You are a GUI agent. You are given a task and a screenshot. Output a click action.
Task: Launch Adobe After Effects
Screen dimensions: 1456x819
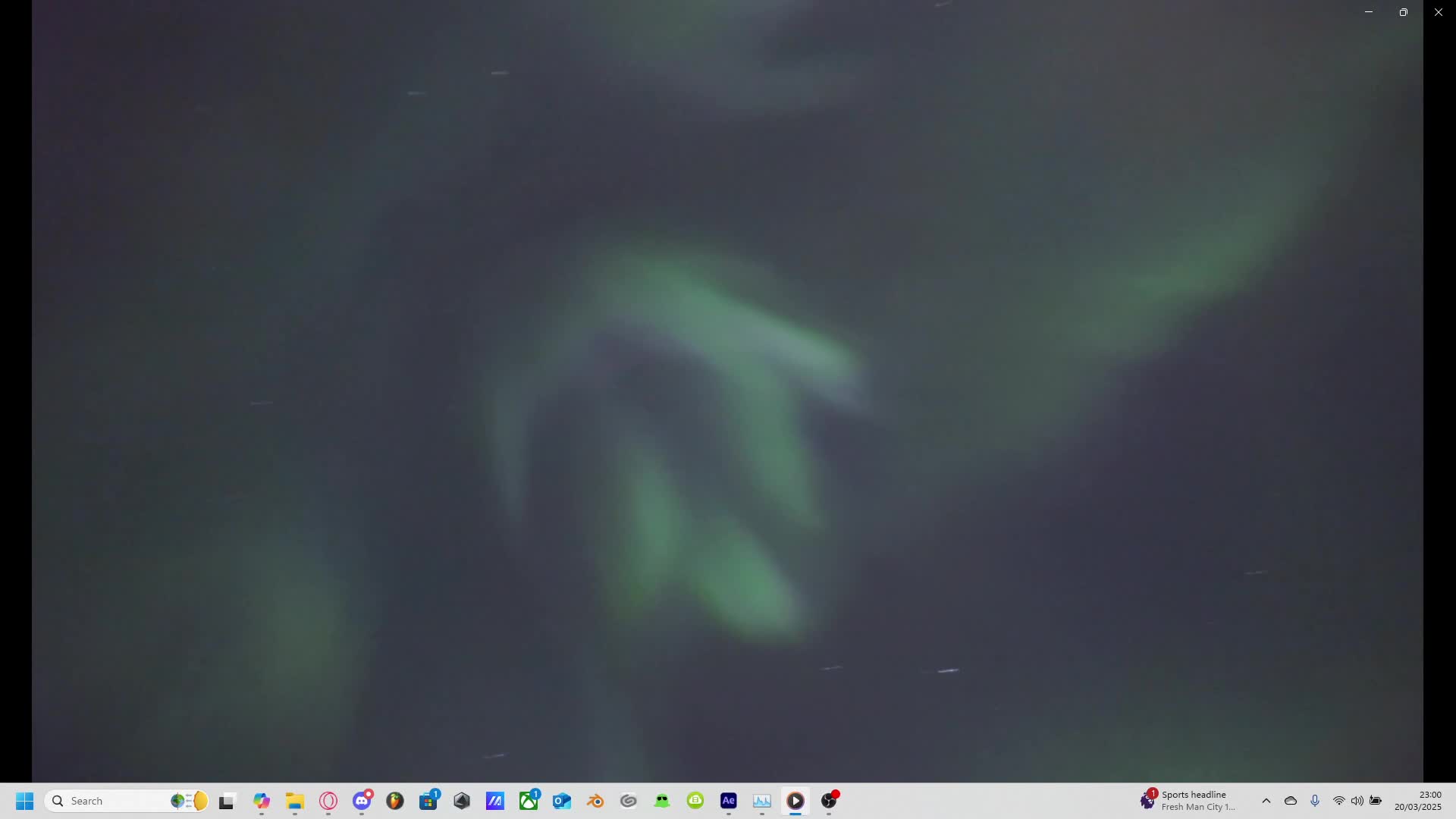click(x=728, y=801)
